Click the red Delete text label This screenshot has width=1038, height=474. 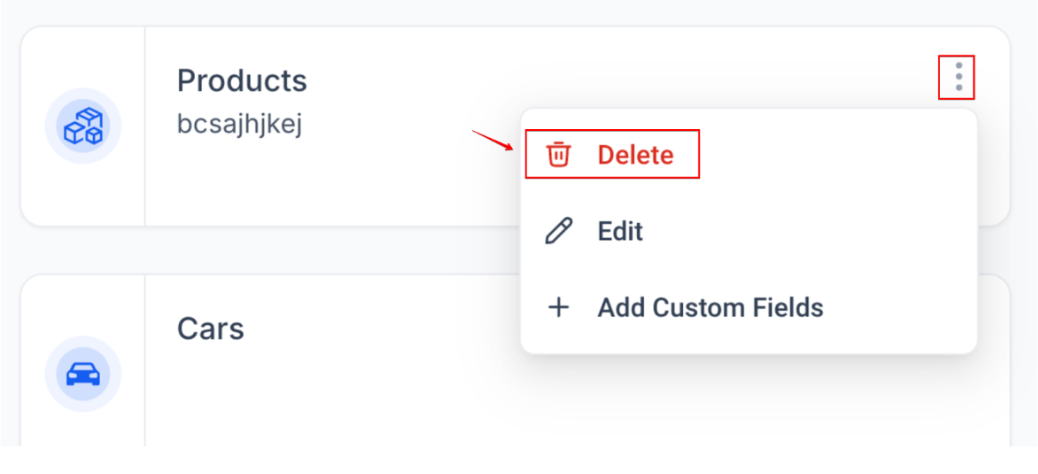(636, 155)
